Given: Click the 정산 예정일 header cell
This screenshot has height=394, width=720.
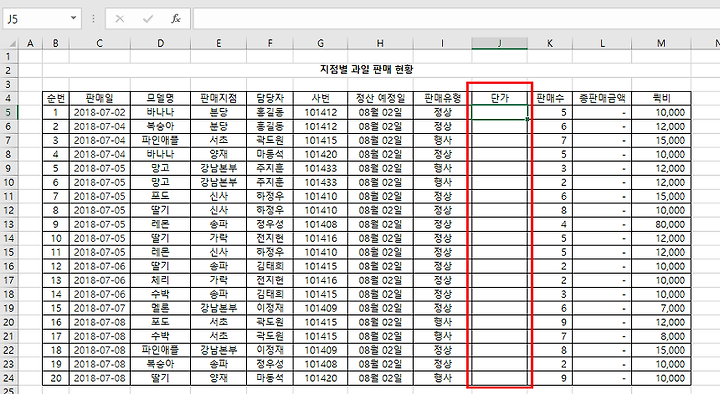Looking at the screenshot, I should pyautogui.click(x=380, y=98).
